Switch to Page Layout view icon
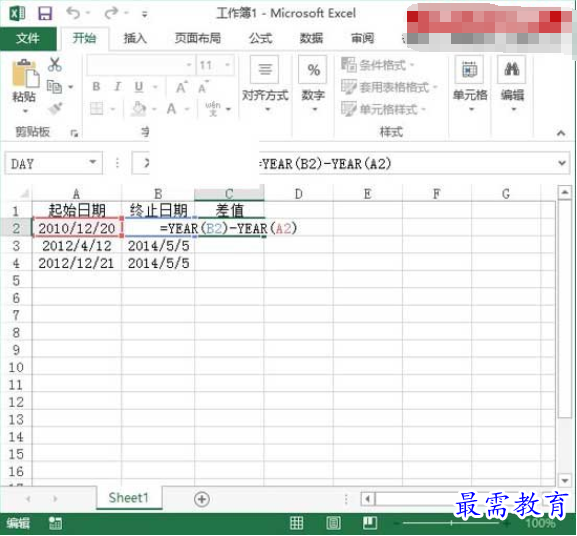The height and width of the screenshot is (536, 577). point(333,522)
